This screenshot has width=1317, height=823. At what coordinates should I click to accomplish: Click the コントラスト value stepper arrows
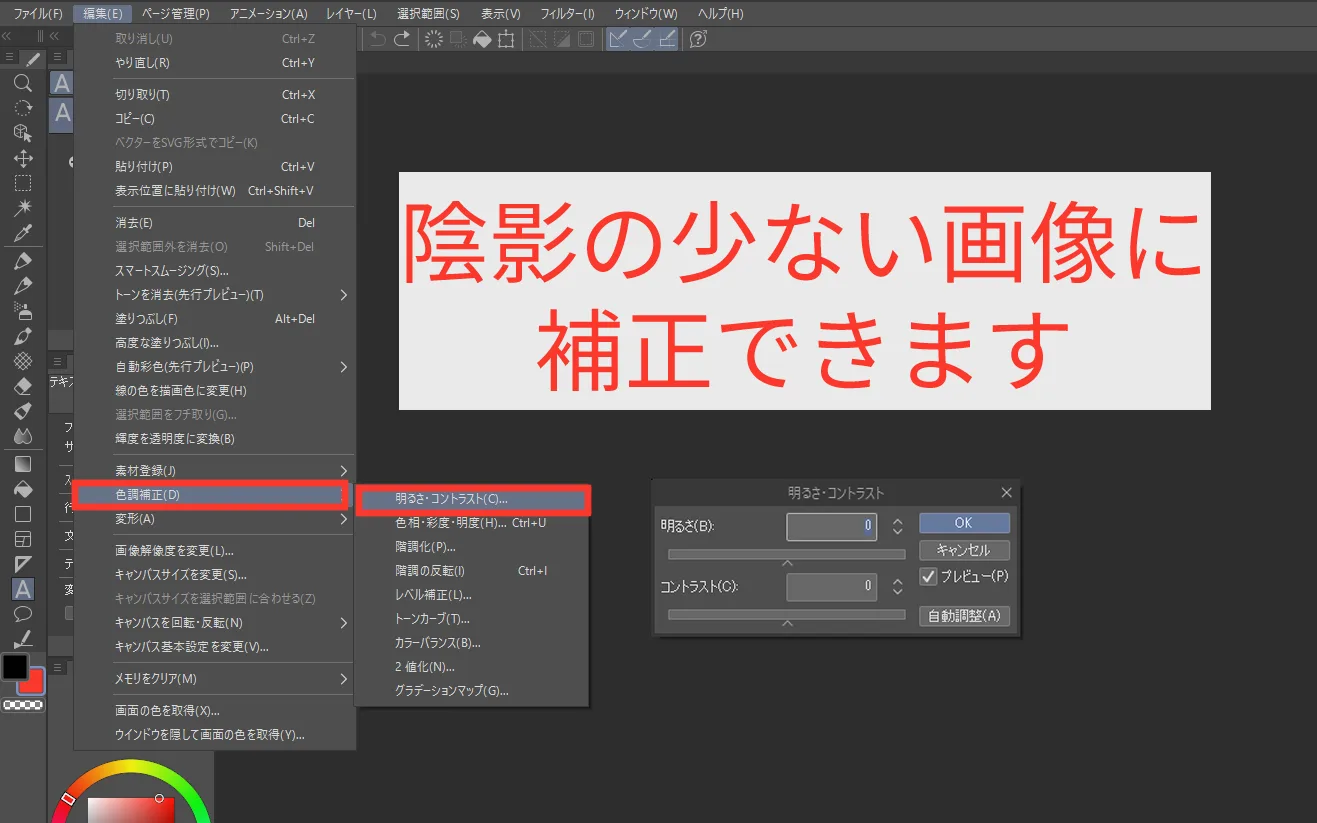tap(897, 587)
